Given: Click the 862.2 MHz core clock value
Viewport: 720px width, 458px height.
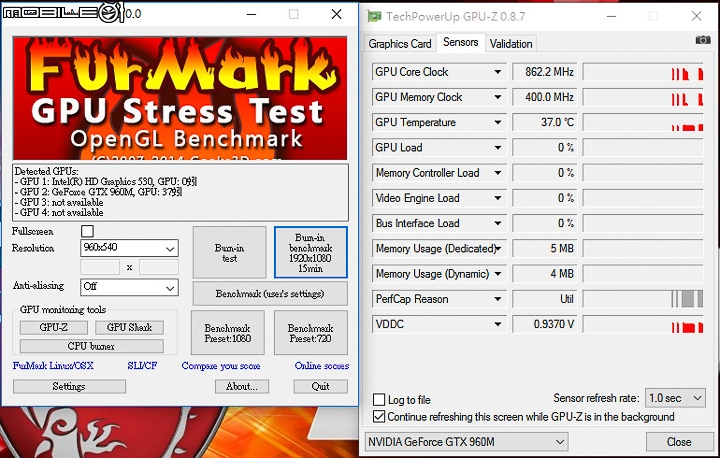Looking at the screenshot, I should pos(545,72).
